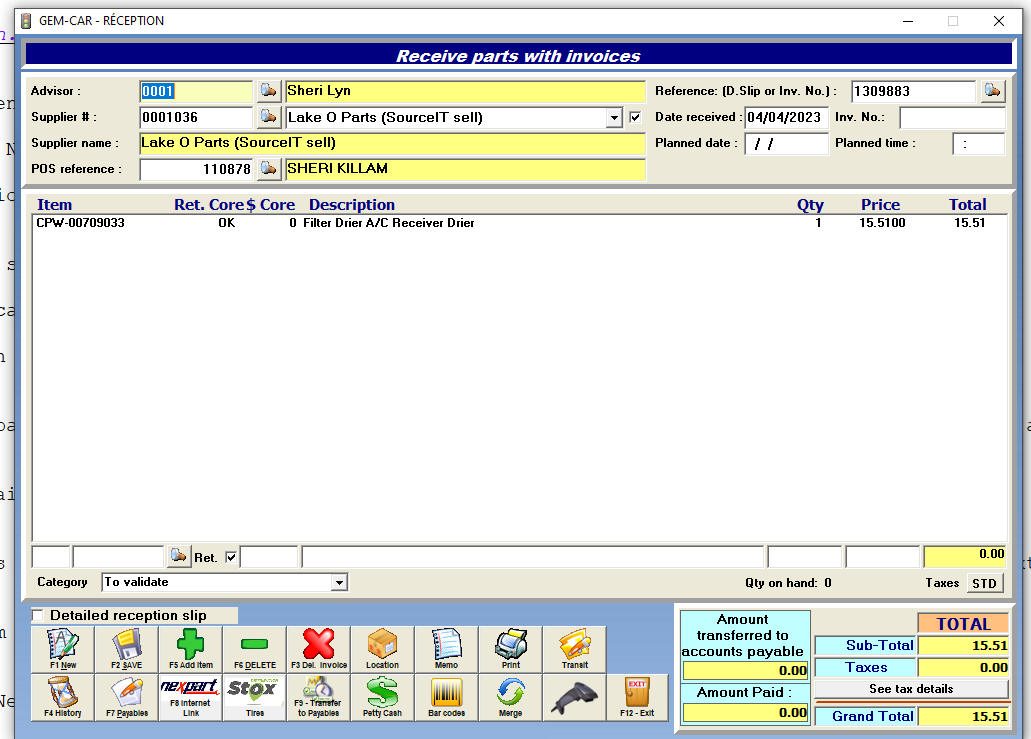Minimize the GEM-CAR window
The height and width of the screenshot is (739, 1031).
click(x=908, y=21)
